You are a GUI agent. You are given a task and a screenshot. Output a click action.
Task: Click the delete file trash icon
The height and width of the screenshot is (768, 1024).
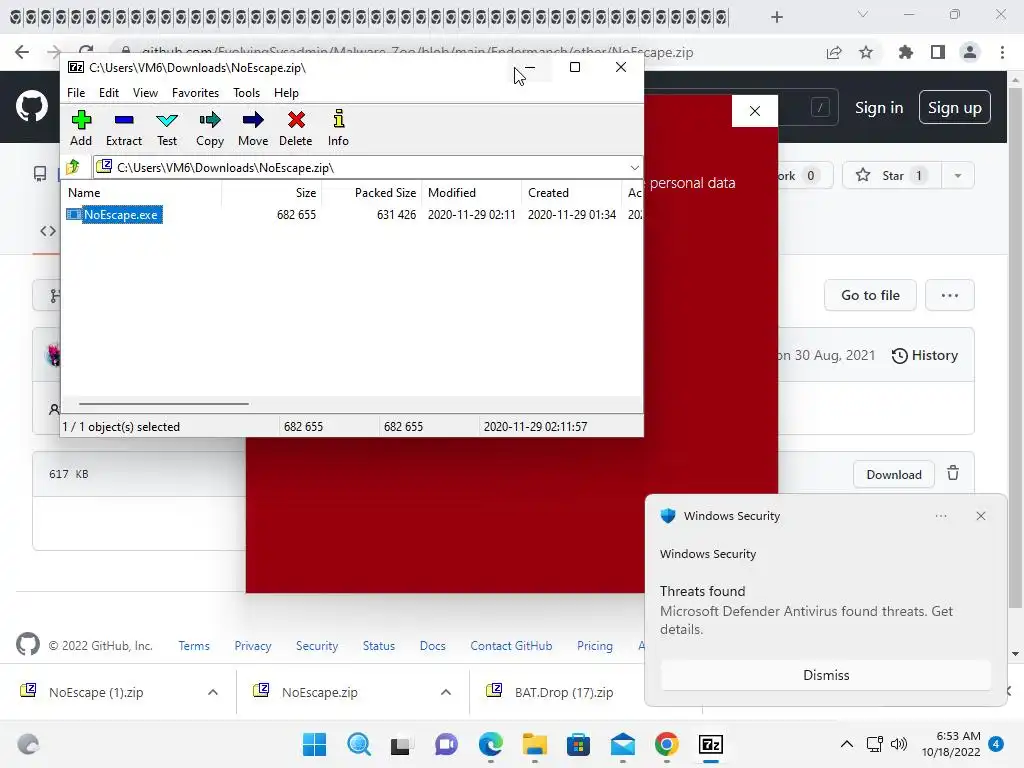point(953,473)
